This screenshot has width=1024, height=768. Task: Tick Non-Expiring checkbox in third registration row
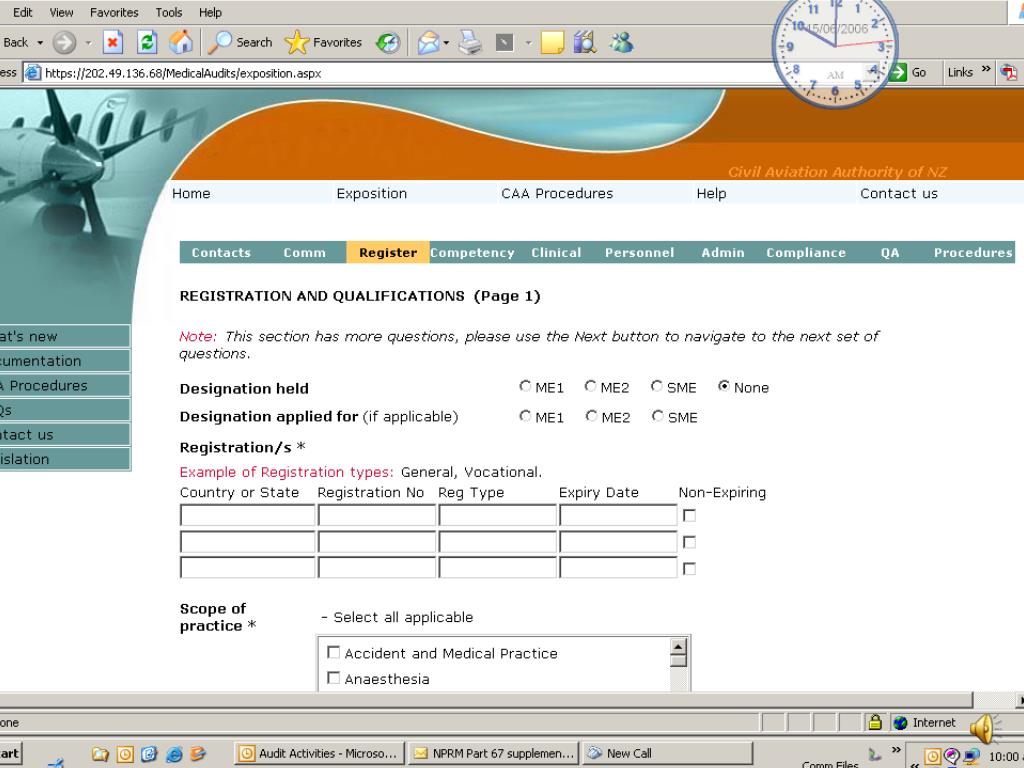[689, 569]
